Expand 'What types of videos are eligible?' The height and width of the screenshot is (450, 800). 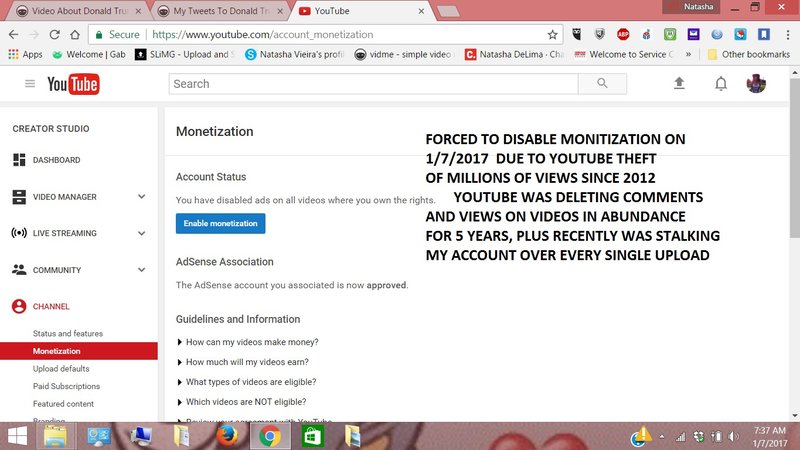247,382
